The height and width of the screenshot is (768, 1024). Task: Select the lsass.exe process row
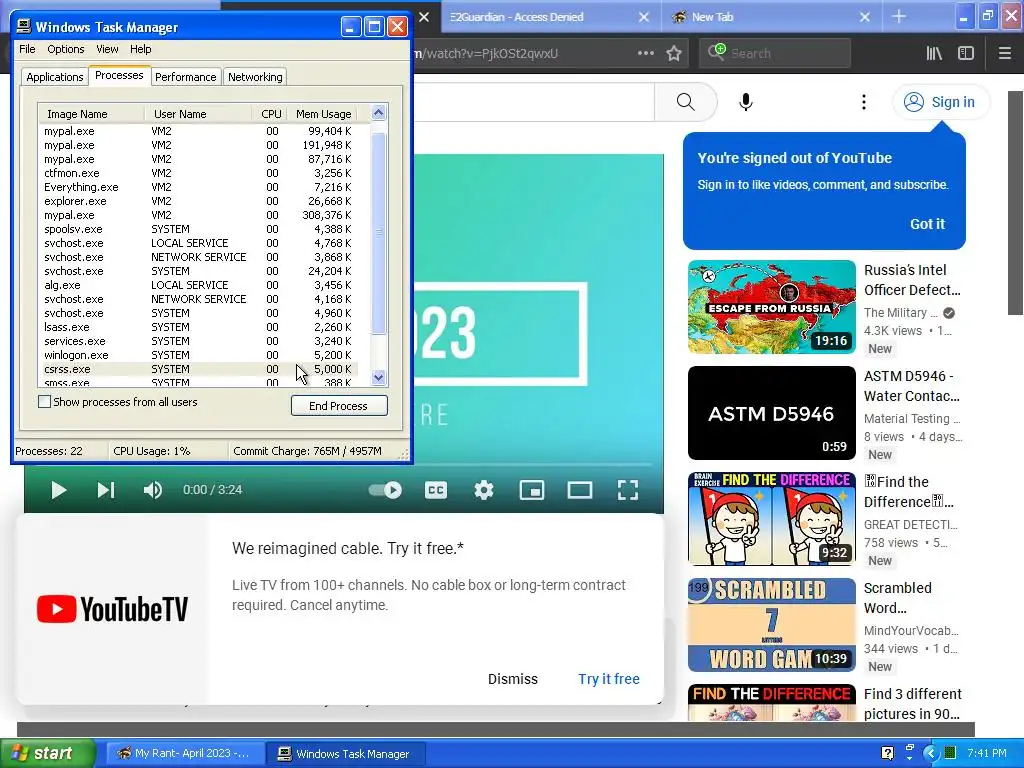(199, 327)
